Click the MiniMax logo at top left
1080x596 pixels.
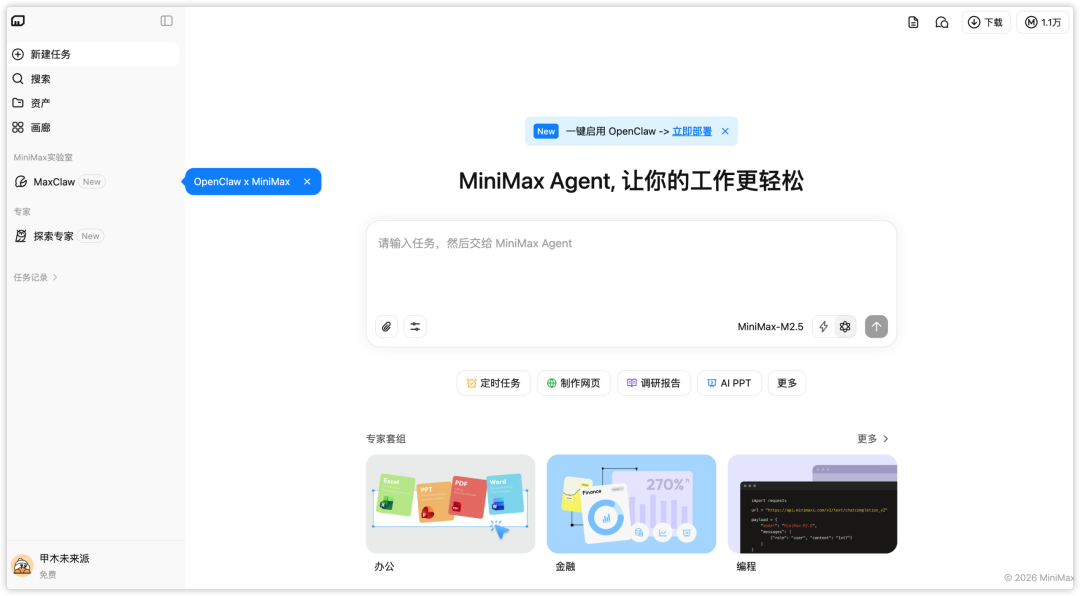pyautogui.click(x=18, y=20)
